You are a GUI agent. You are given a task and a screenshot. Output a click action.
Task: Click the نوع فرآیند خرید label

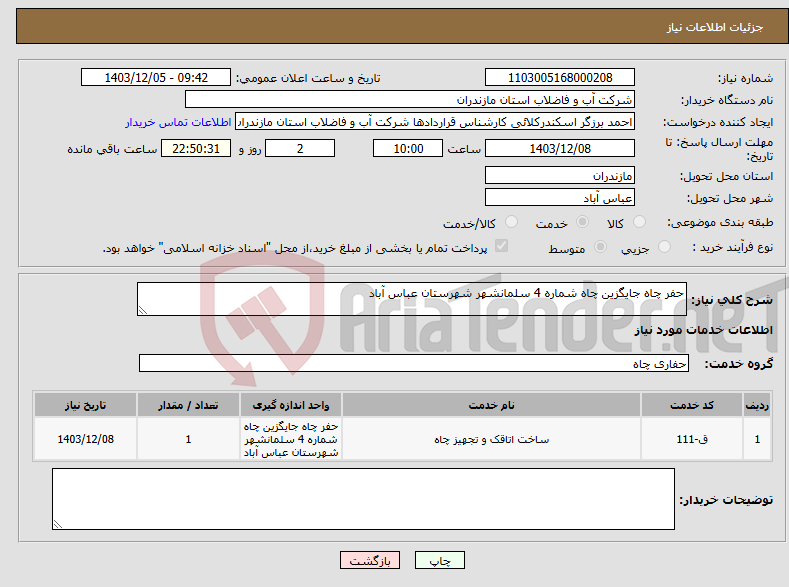(732, 247)
